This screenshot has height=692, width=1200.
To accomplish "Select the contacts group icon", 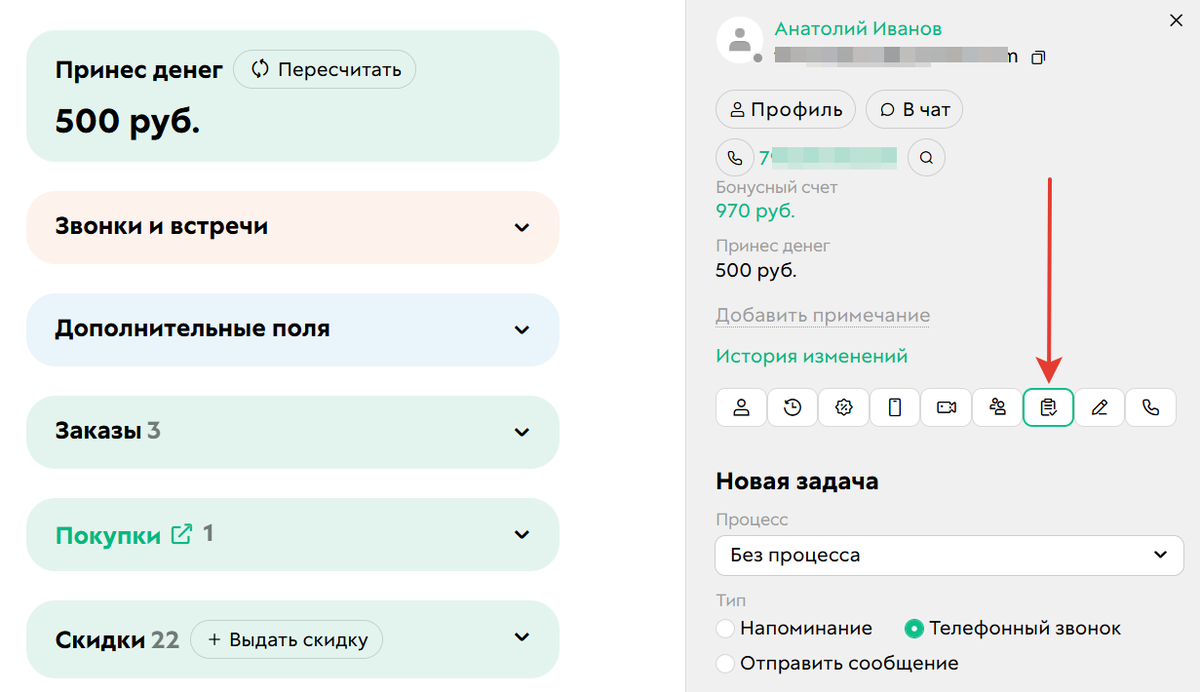I will 997,407.
